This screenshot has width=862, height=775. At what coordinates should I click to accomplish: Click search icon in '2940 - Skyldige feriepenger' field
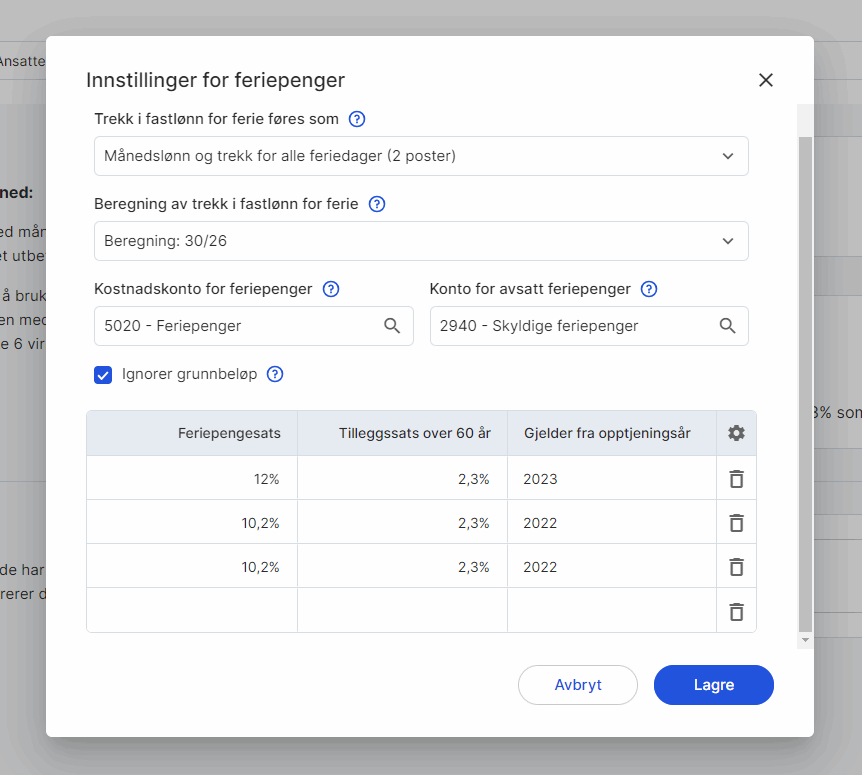(727, 326)
